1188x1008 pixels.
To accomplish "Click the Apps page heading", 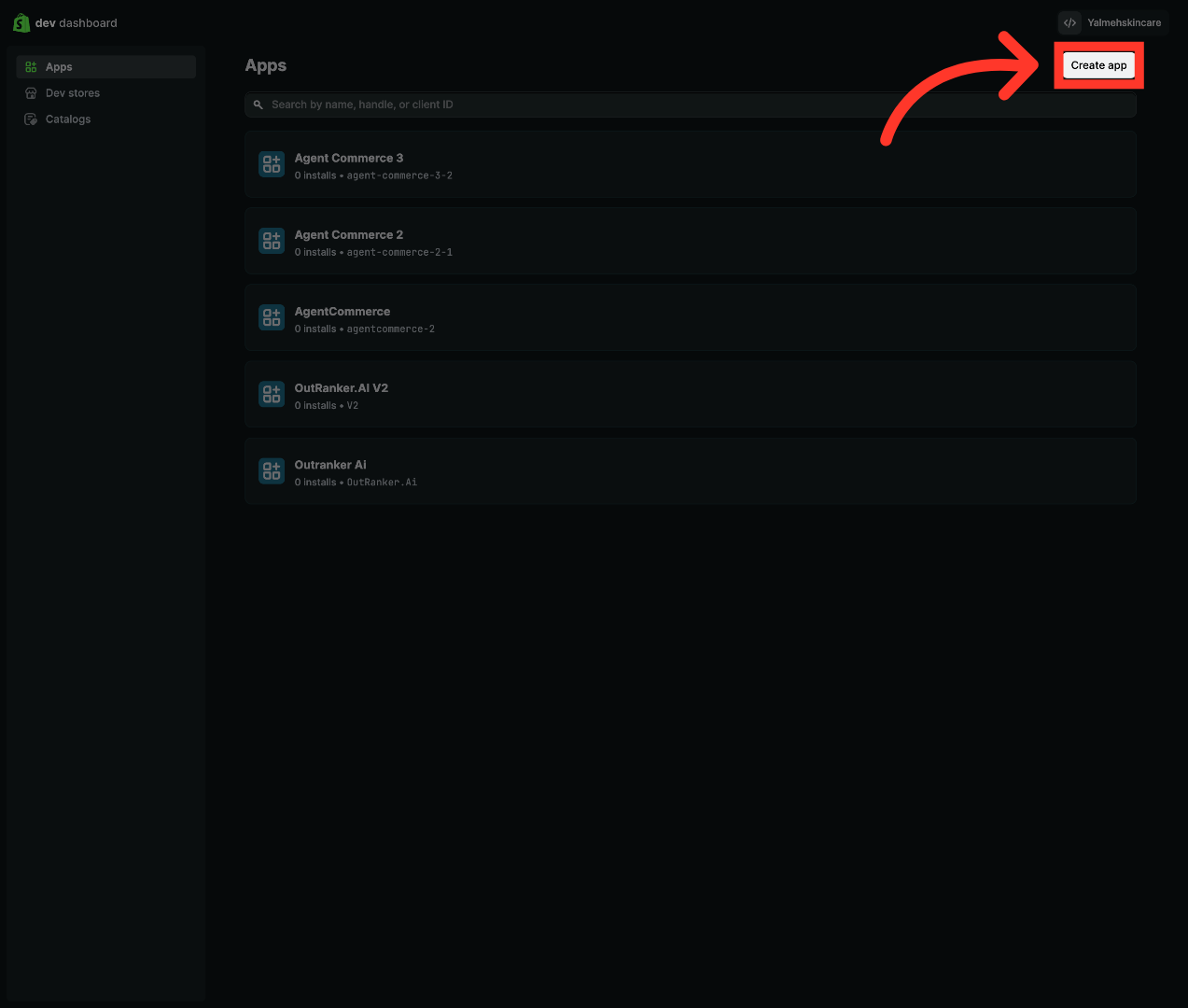I will click(266, 65).
